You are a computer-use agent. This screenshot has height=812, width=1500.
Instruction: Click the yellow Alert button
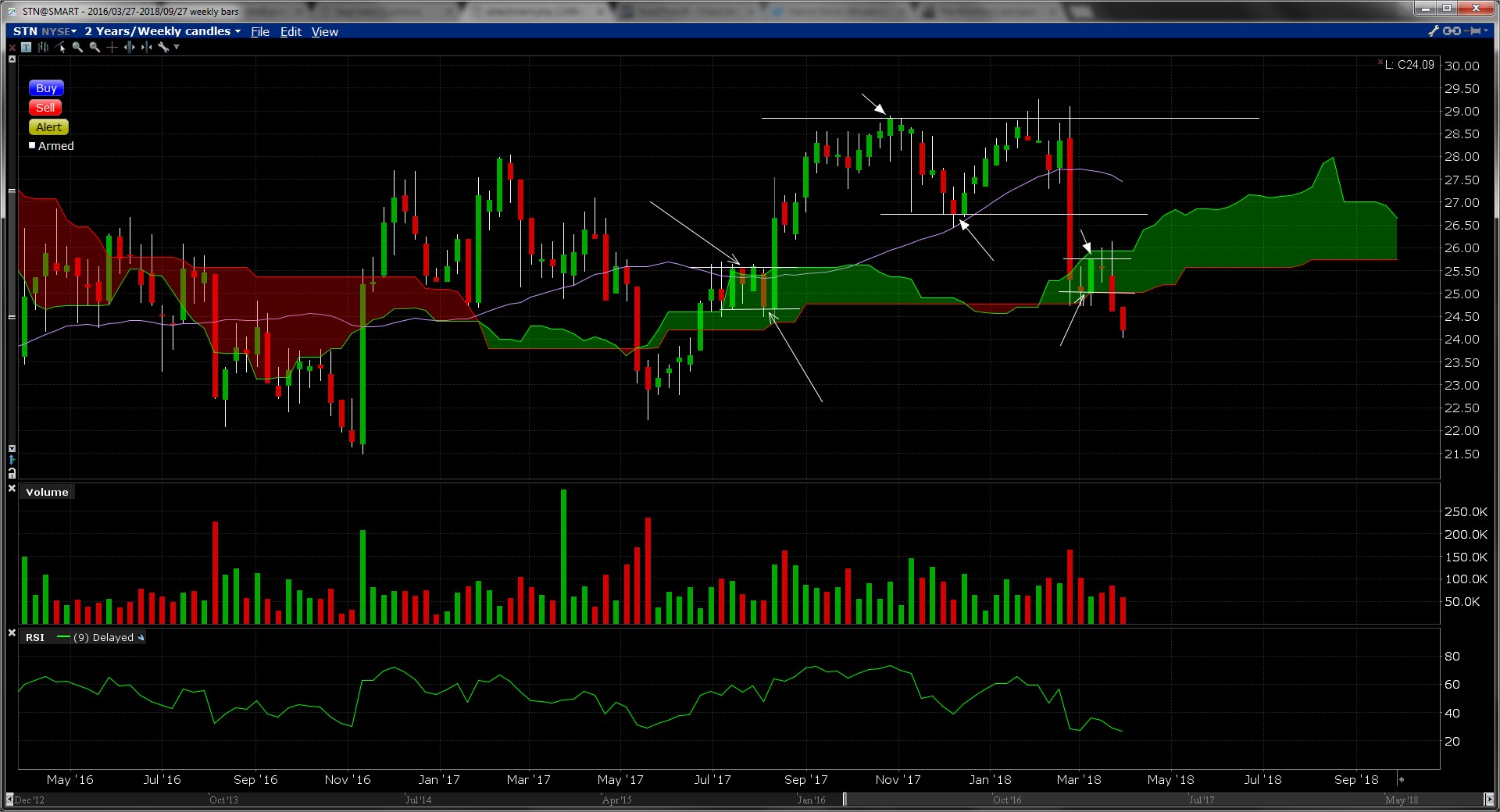click(48, 127)
